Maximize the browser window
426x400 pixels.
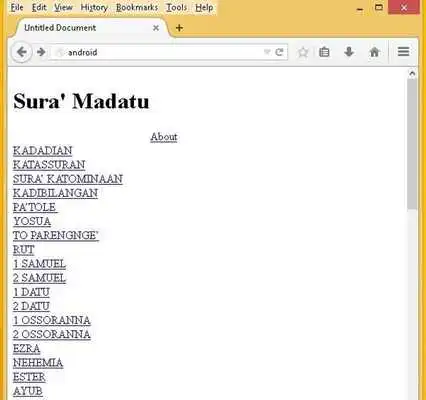[379, 7]
